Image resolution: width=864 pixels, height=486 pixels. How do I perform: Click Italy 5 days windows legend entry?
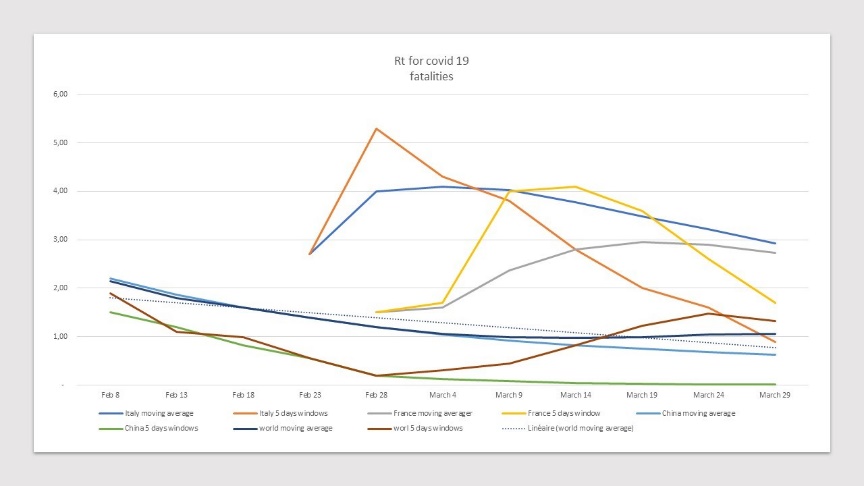tap(280, 413)
